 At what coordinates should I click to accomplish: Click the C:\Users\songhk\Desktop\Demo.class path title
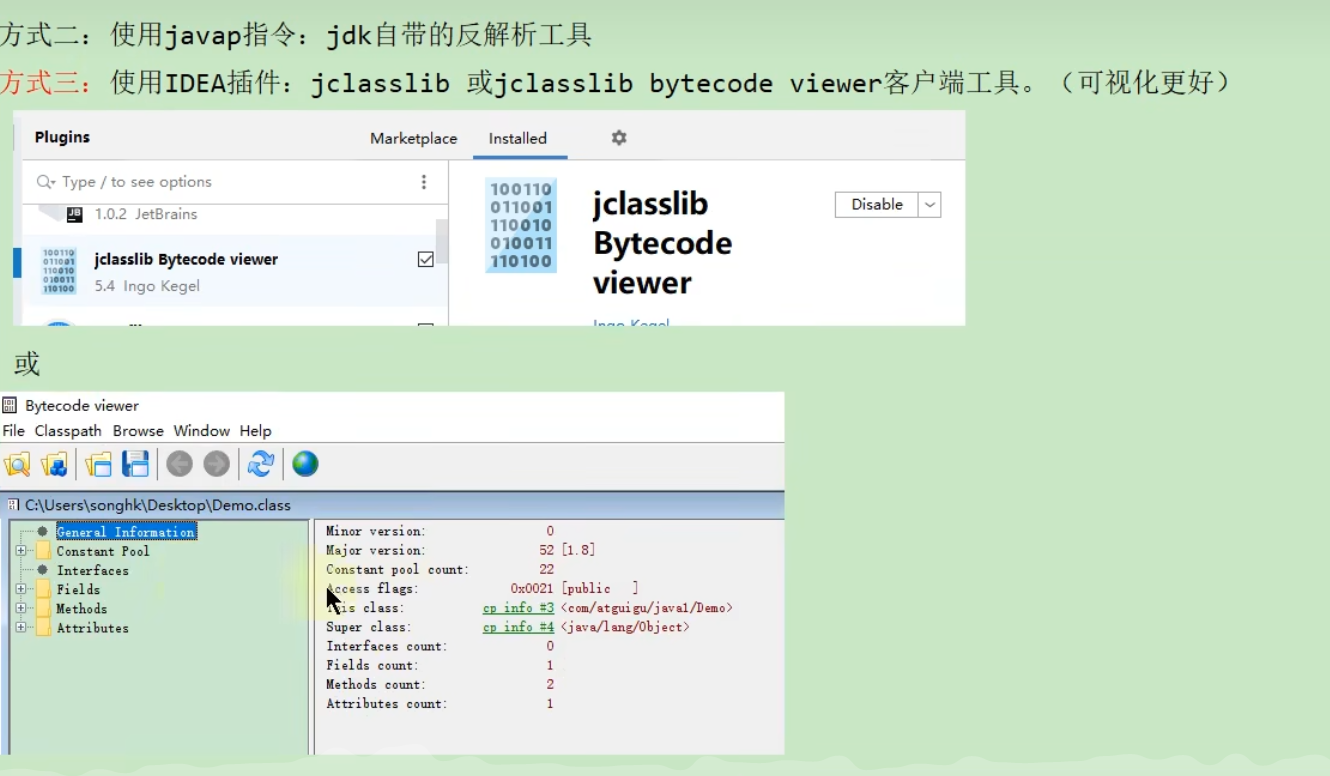[158, 505]
